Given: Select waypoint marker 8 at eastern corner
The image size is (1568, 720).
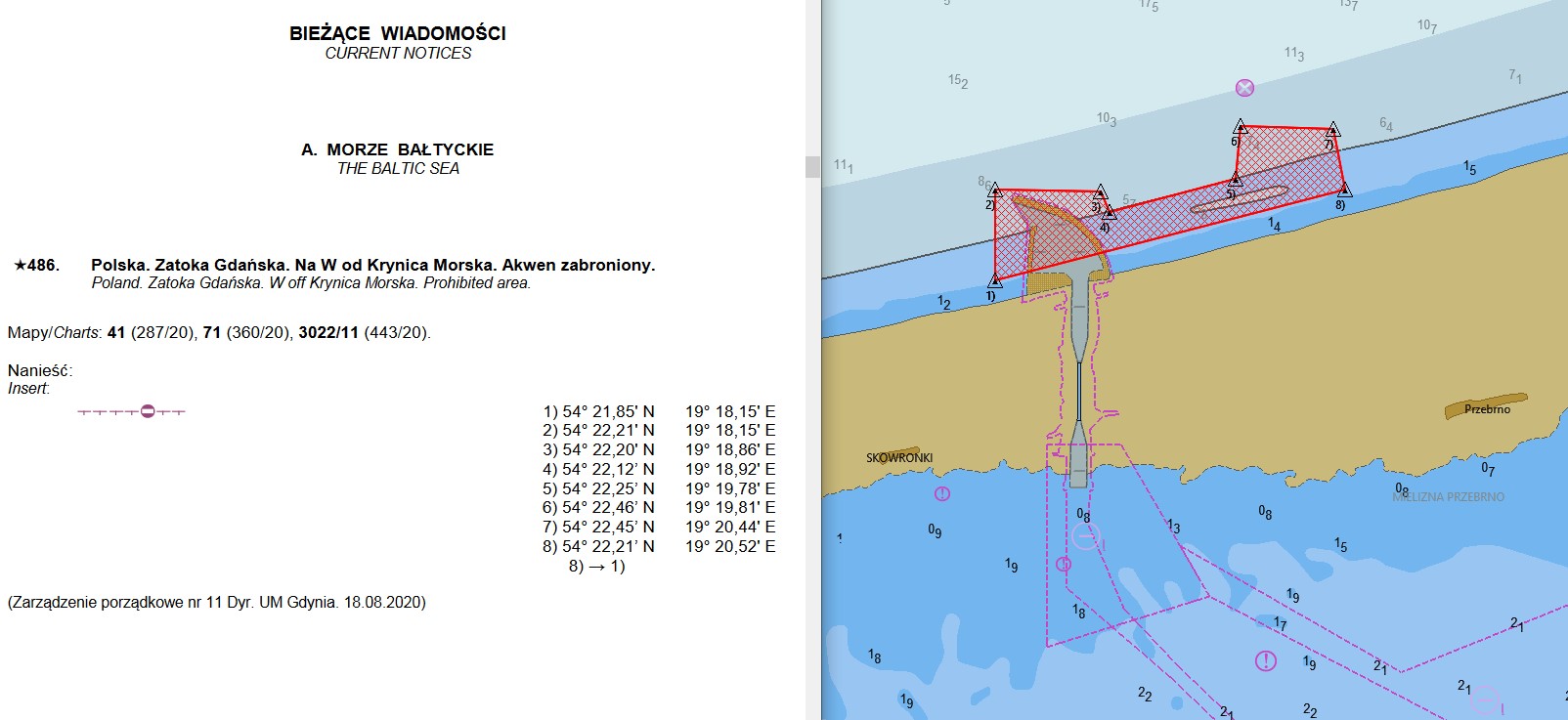Looking at the screenshot, I should tap(1344, 190).
